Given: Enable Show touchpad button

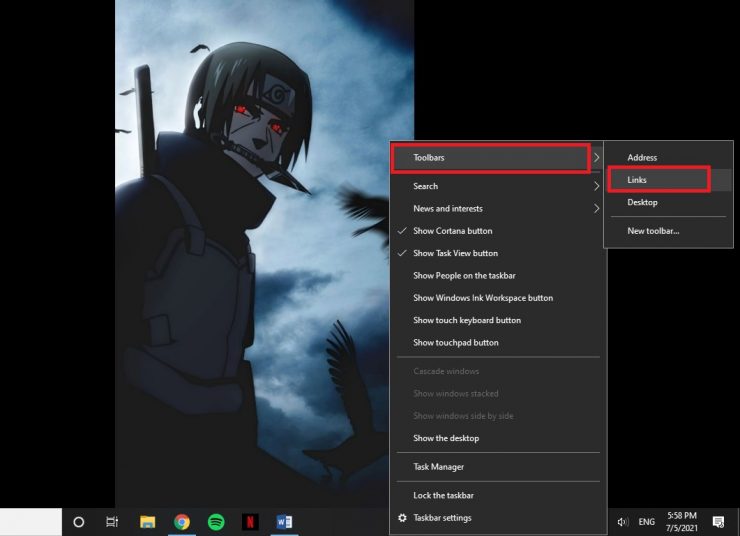Looking at the screenshot, I should 498,343.
